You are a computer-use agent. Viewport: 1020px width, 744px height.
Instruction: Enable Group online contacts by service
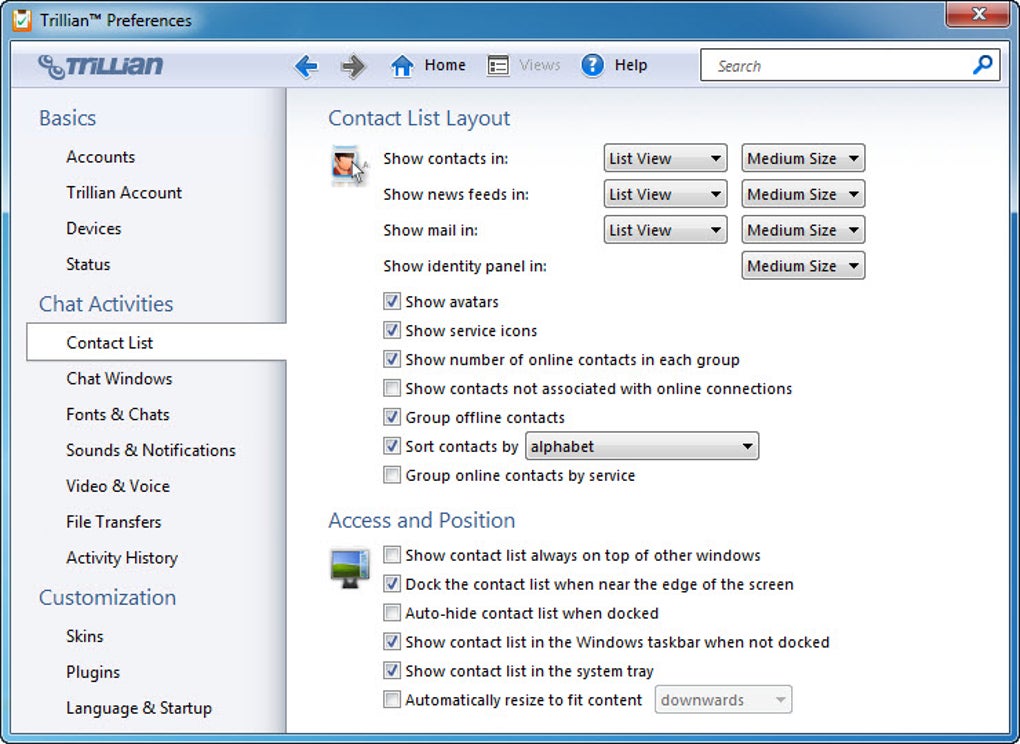point(392,475)
